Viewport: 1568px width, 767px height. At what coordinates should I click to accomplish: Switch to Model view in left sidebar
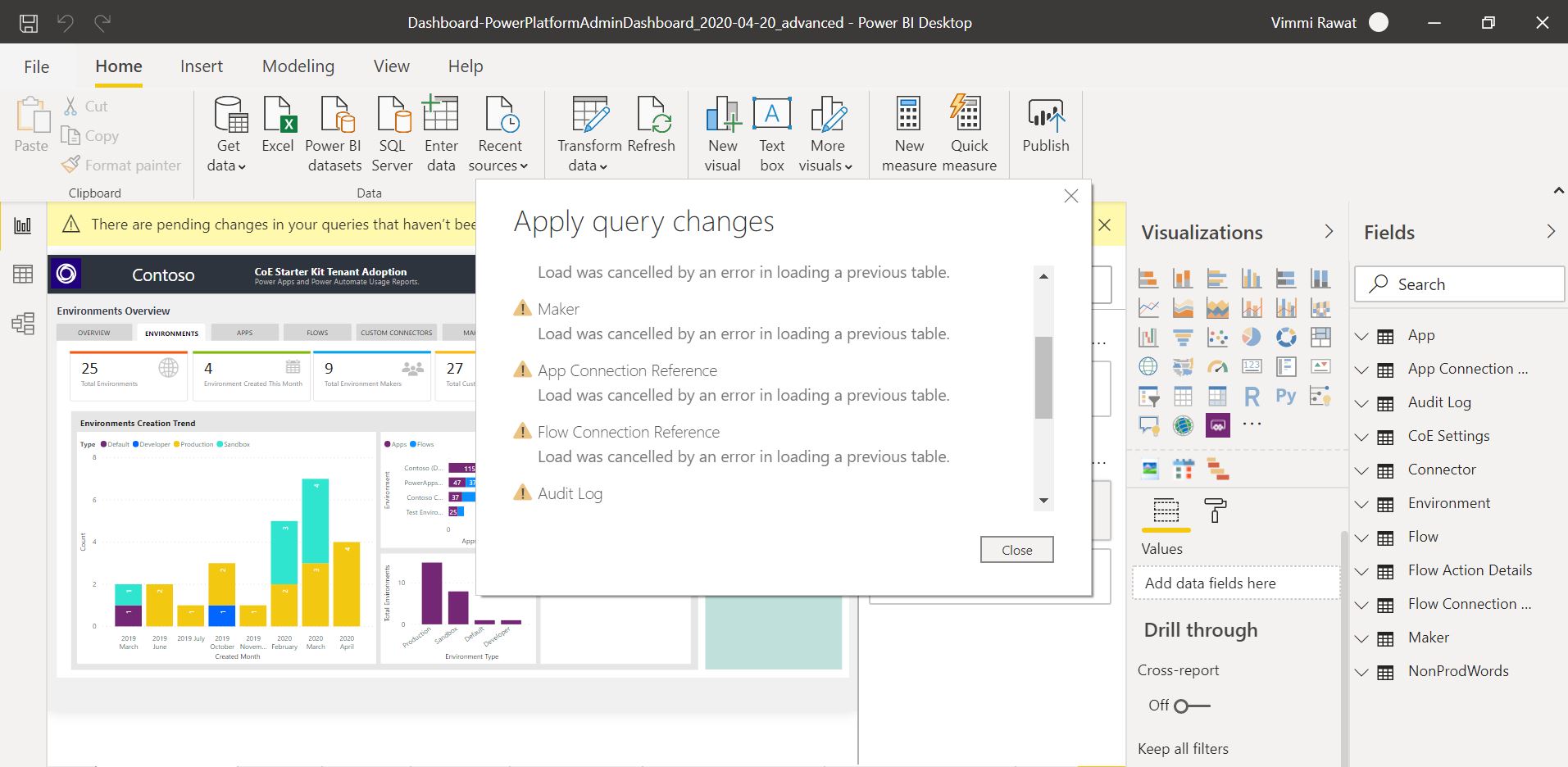click(x=22, y=324)
